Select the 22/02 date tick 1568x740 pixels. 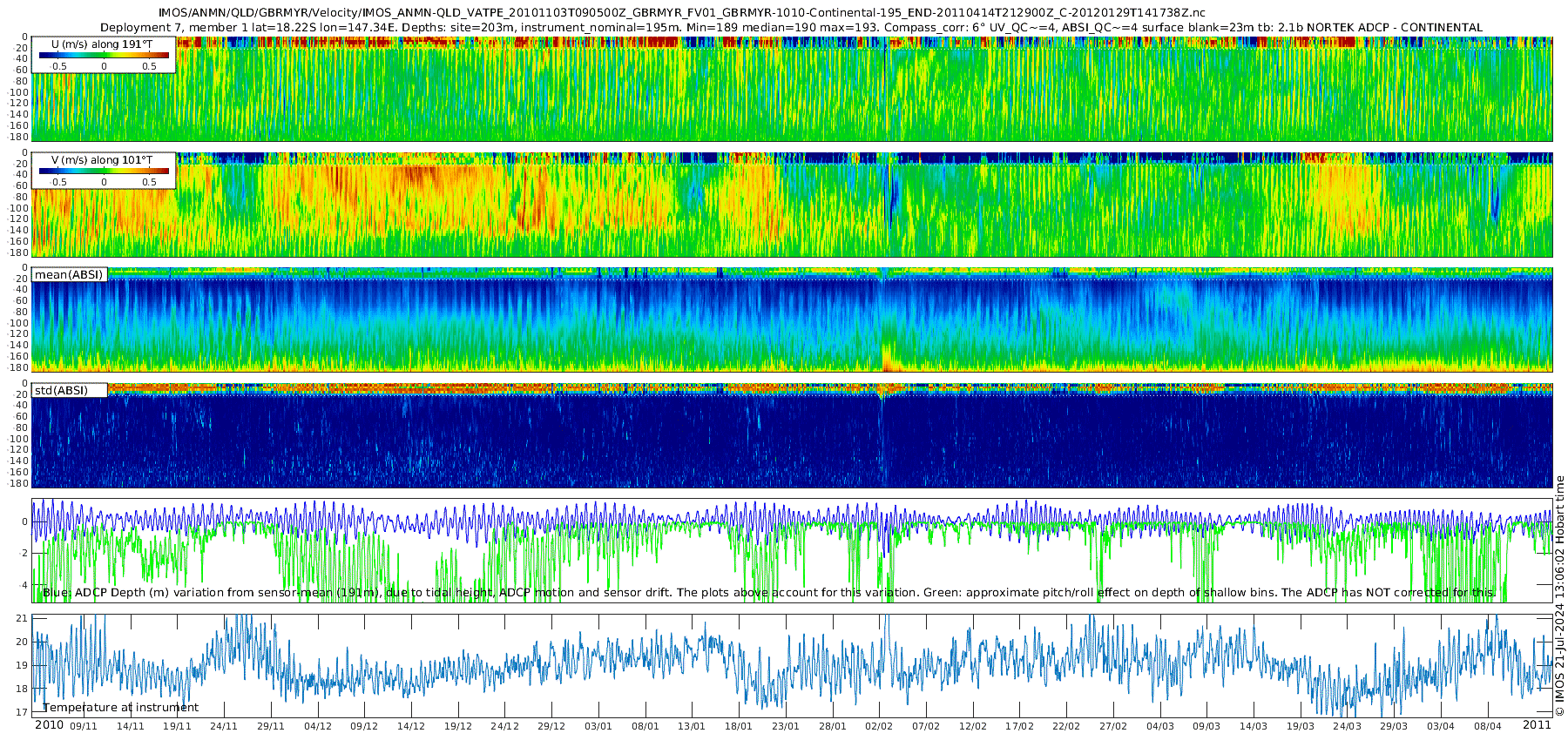[x=1066, y=726]
